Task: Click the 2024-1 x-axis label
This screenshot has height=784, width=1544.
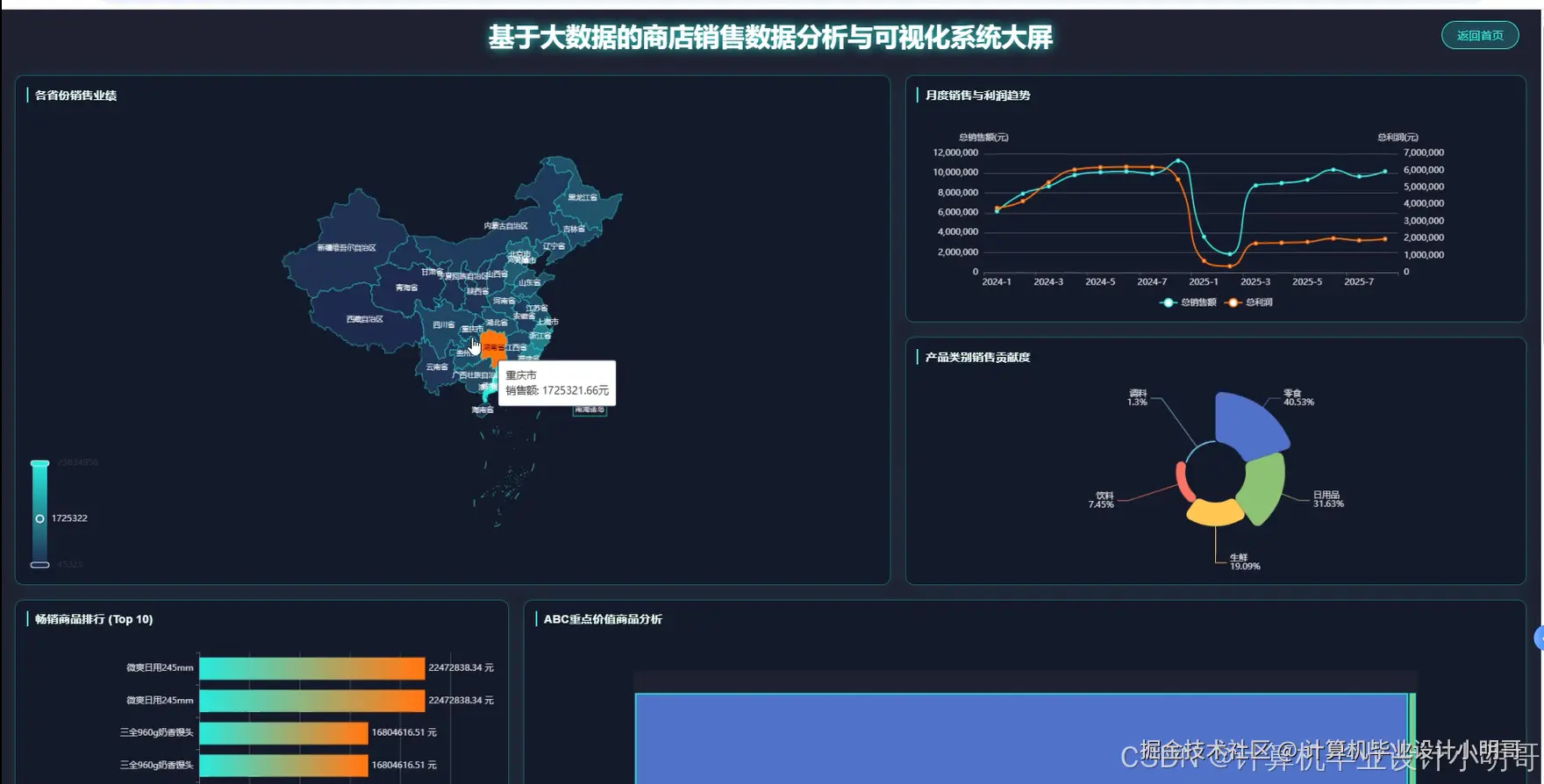Action: click(997, 282)
